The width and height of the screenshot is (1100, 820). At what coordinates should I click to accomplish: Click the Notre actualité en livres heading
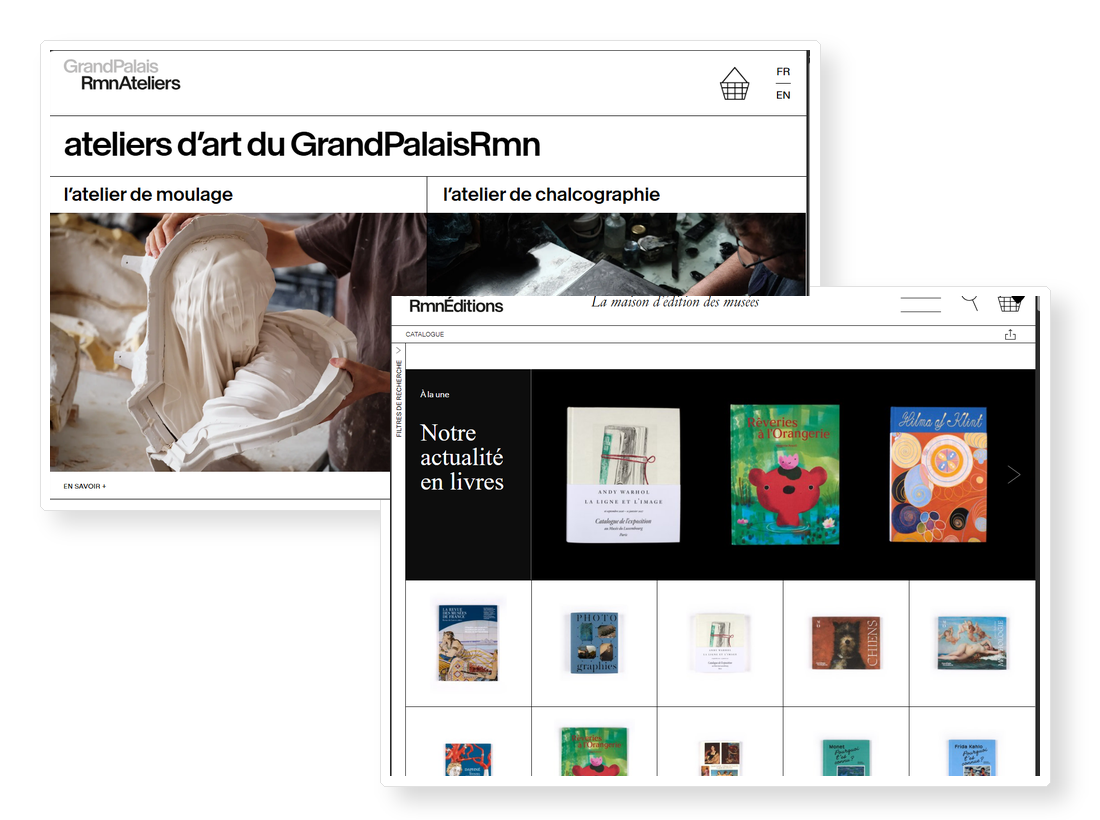pyautogui.click(x=462, y=457)
